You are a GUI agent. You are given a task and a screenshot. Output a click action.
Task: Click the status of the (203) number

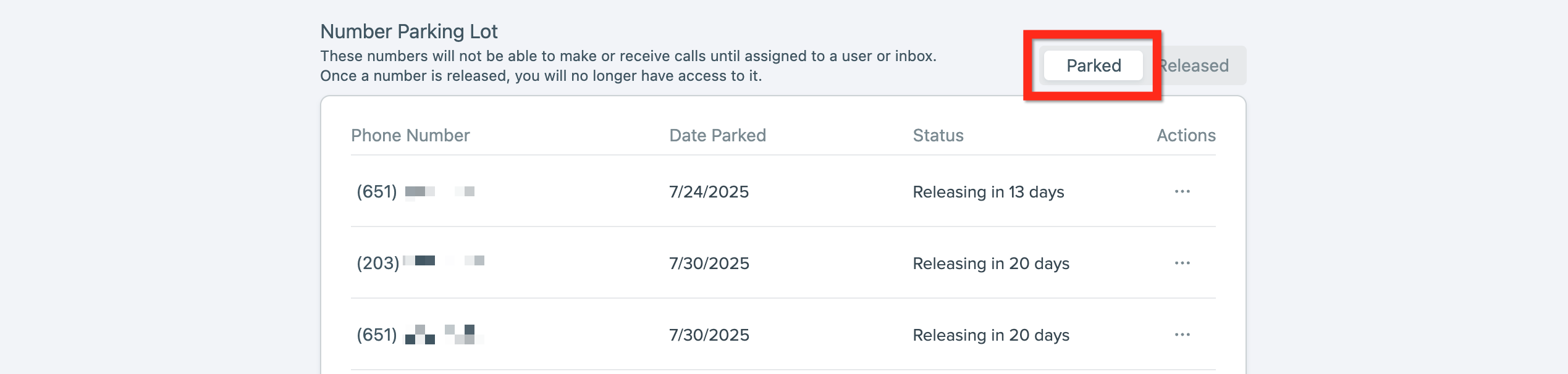990,264
